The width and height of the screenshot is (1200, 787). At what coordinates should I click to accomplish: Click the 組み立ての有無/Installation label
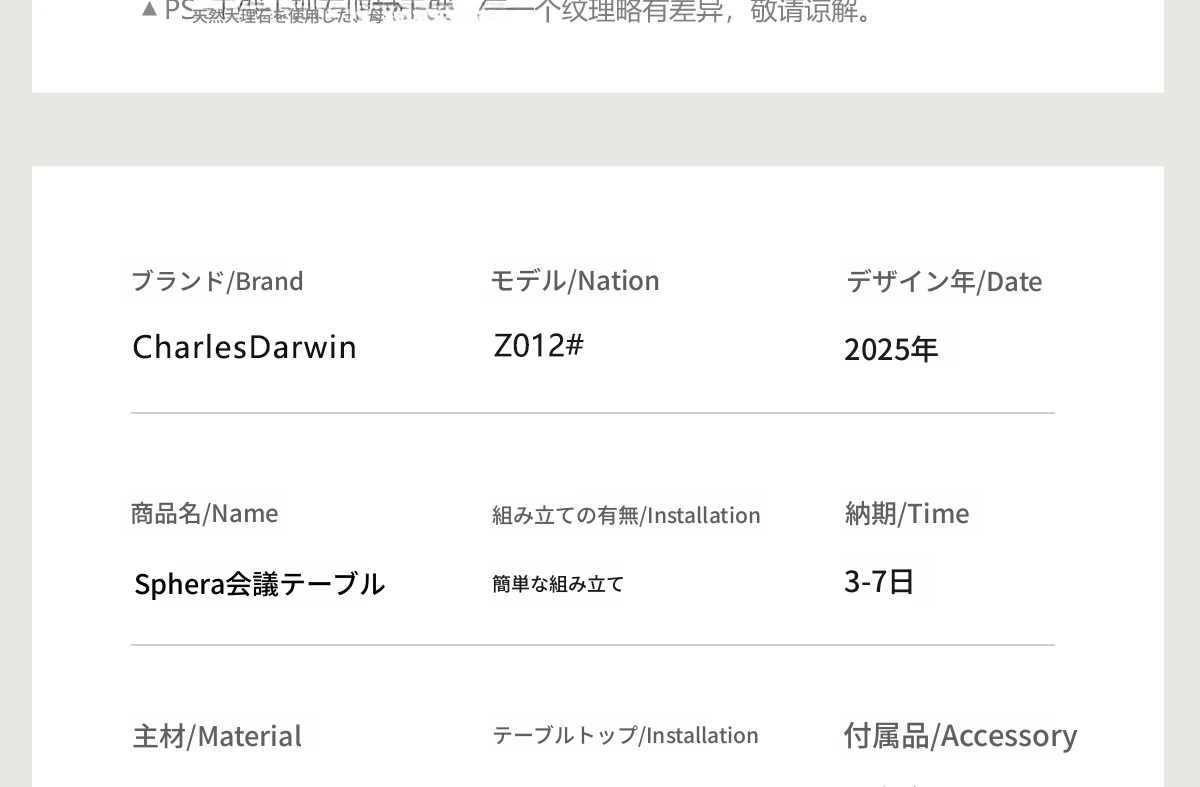[626, 515]
